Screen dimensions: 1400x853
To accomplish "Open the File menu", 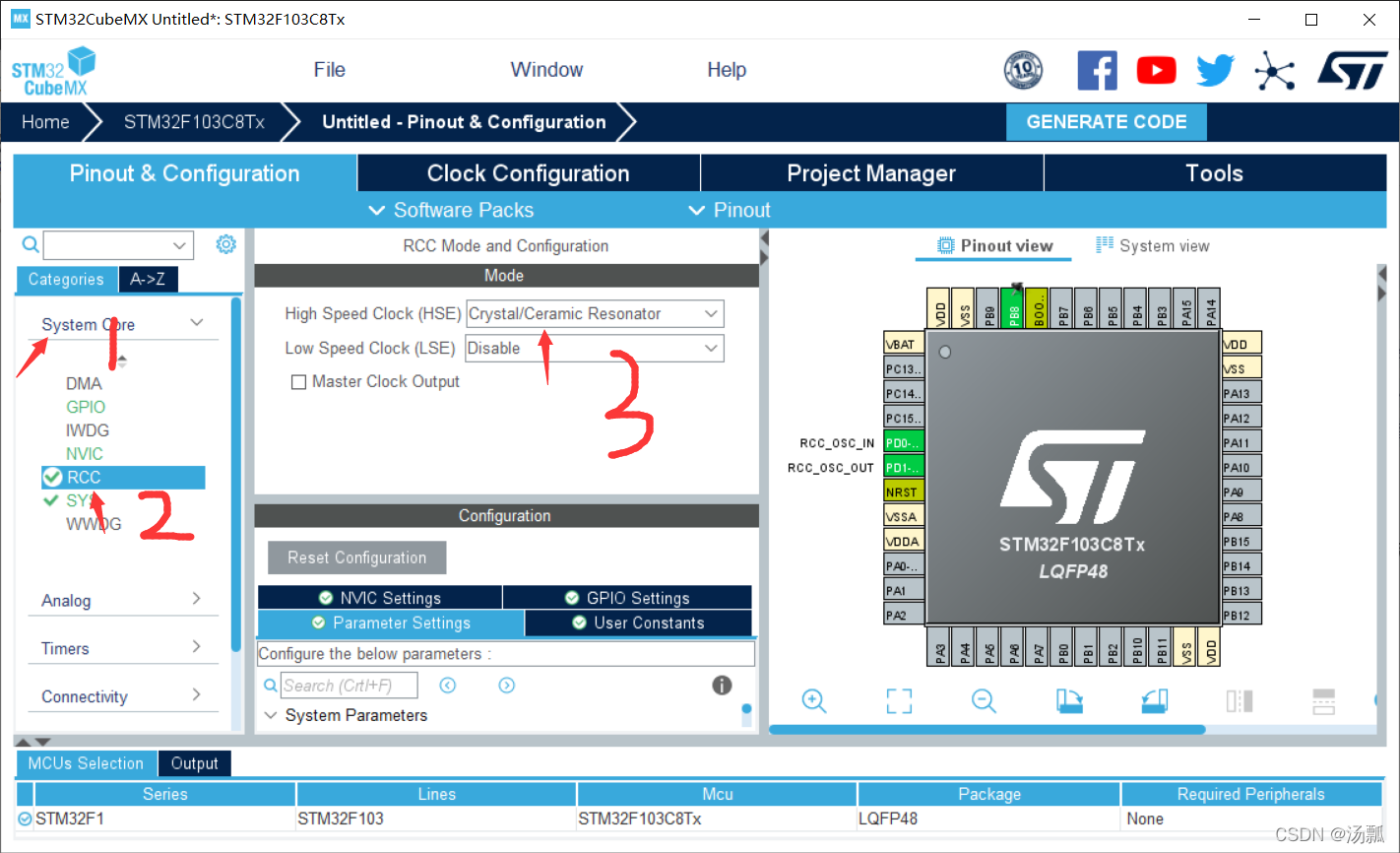I will pos(330,70).
